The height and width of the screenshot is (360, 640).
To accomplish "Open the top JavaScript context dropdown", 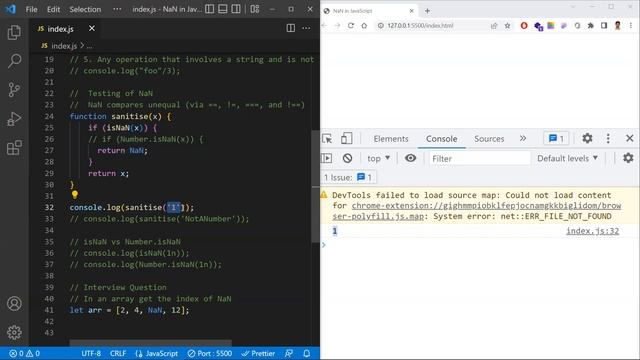I will pyautogui.click(x=378, y=158).
